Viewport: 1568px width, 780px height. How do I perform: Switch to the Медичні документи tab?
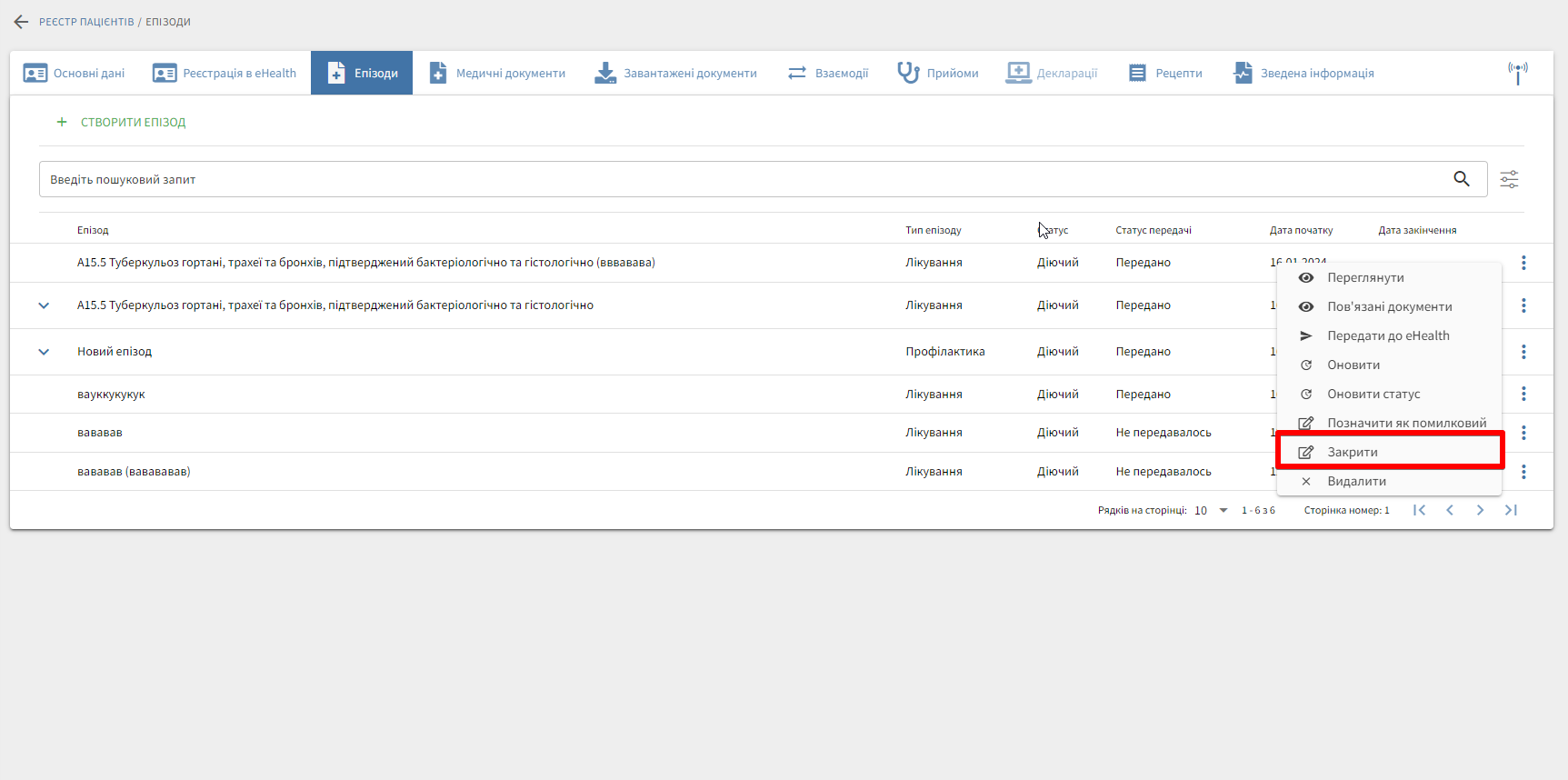497,73
